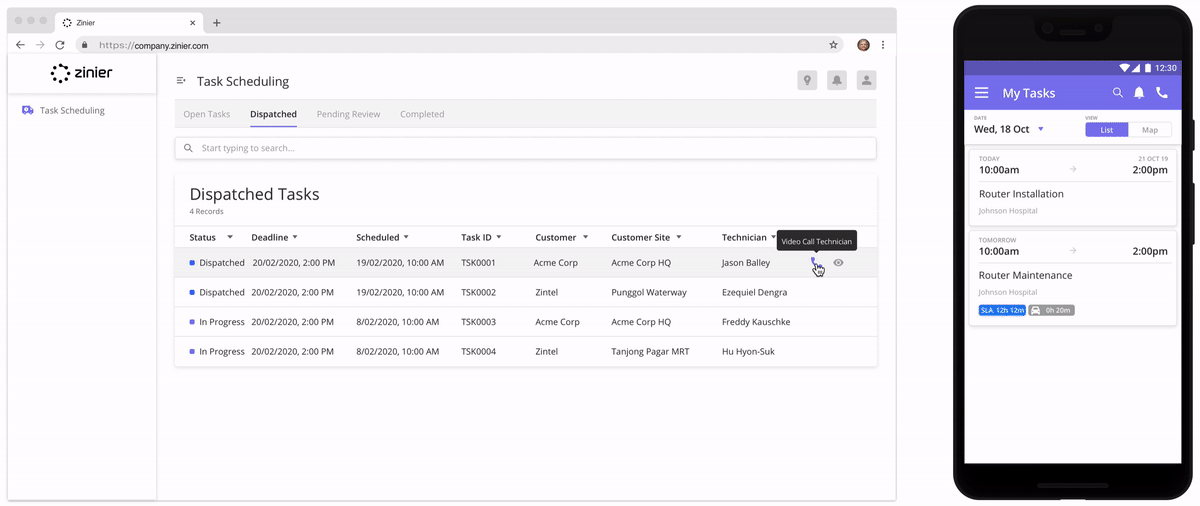Open the browser profile avatar

(x=863, y=45)
